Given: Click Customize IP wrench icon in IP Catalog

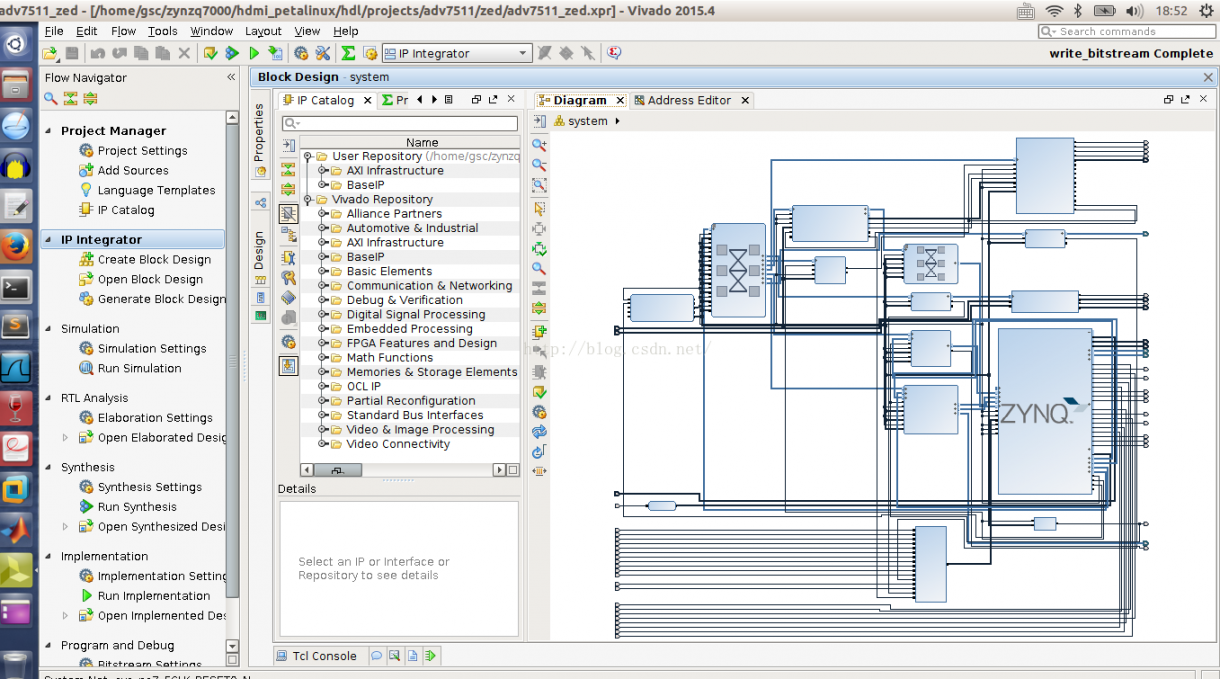Looking at the screenshot, I should coord(288,257).
